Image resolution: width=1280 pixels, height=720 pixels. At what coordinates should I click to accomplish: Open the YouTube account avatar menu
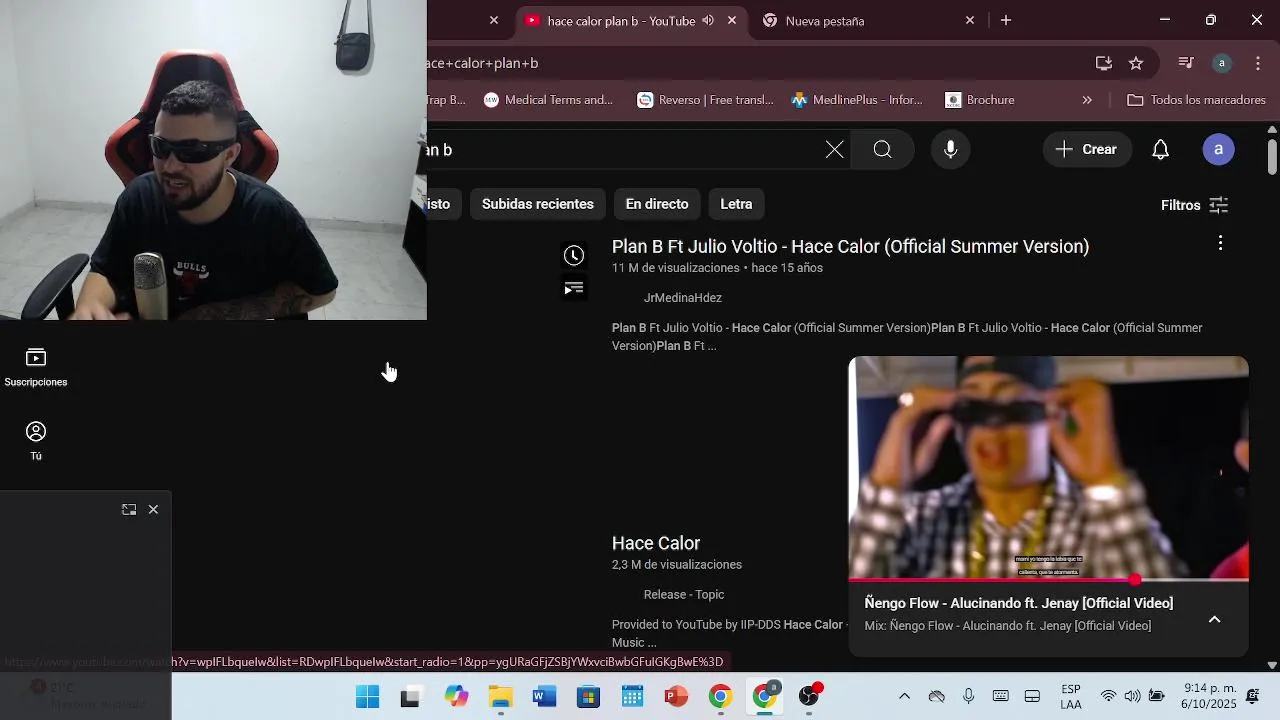[1218, 150]
